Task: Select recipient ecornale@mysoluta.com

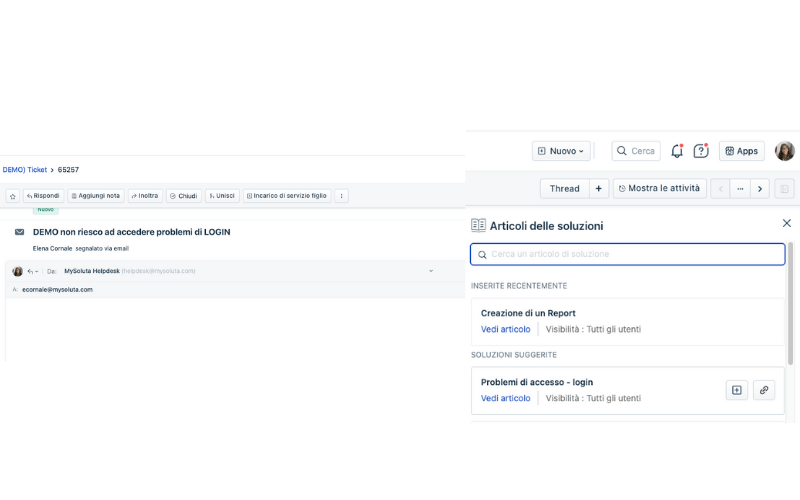Action: coord(57,289)
